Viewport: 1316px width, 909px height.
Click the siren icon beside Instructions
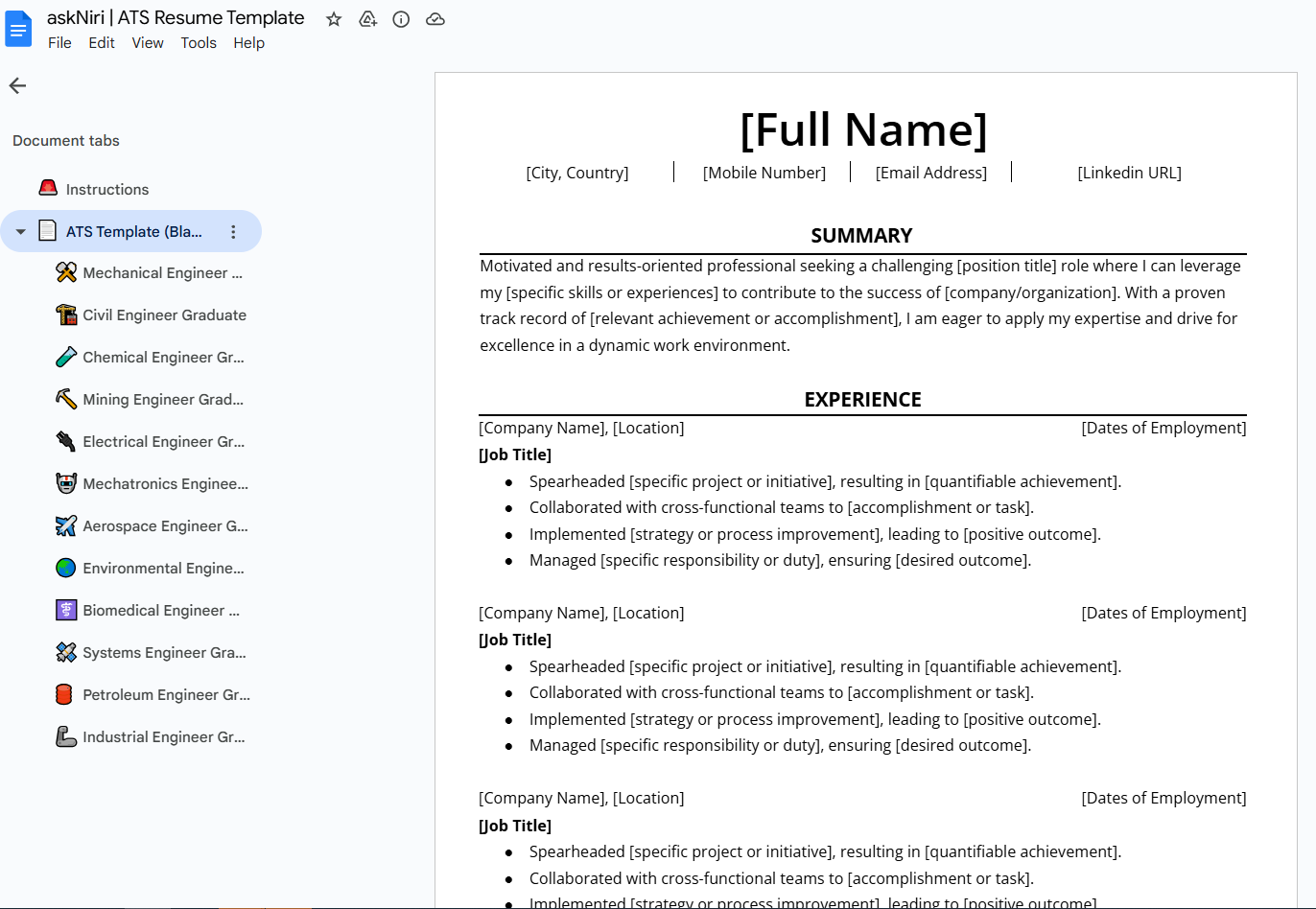pyautogui.click(x=48, y=188)
